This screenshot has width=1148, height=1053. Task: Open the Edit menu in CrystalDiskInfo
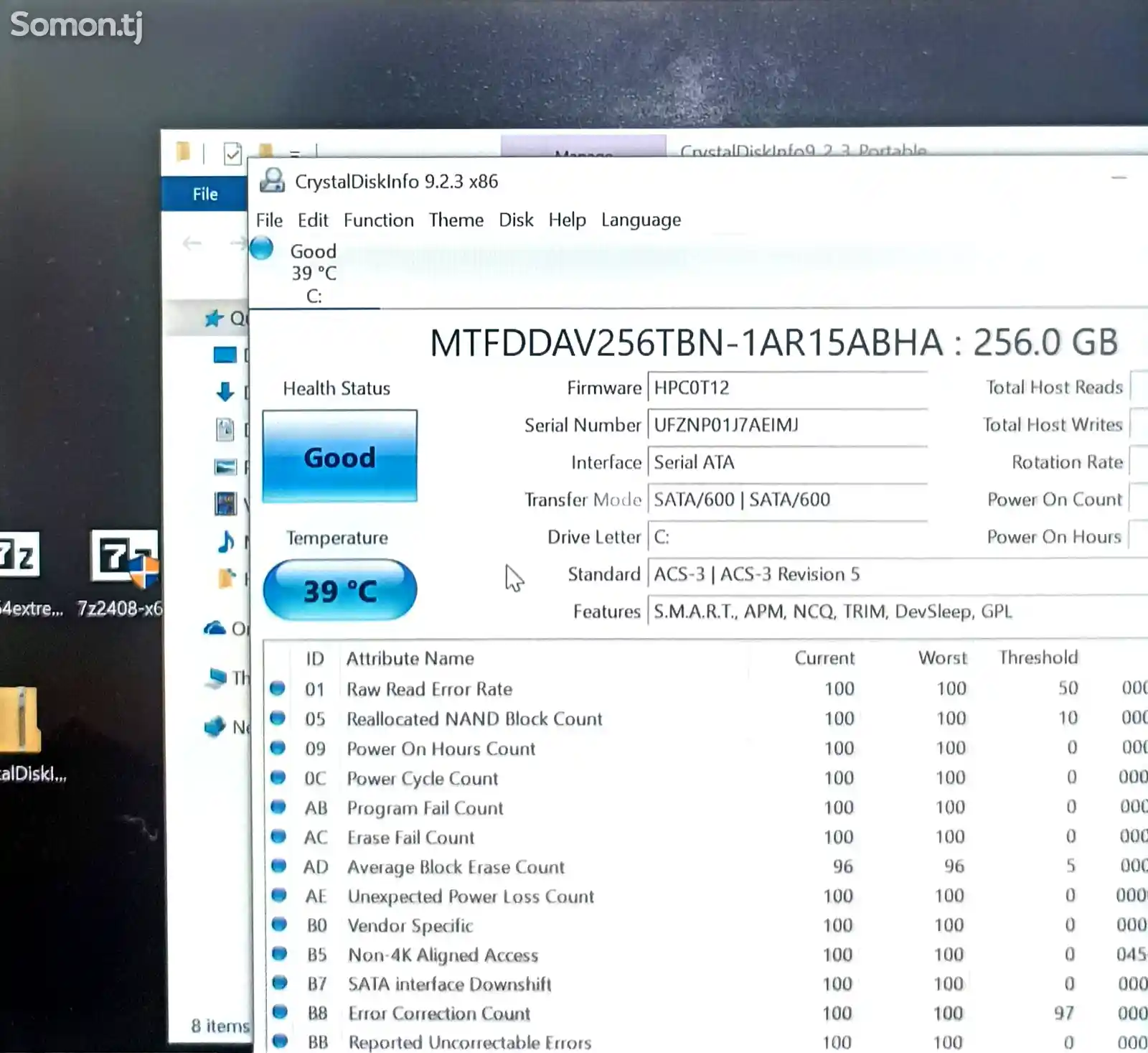(x=313, y=220)
